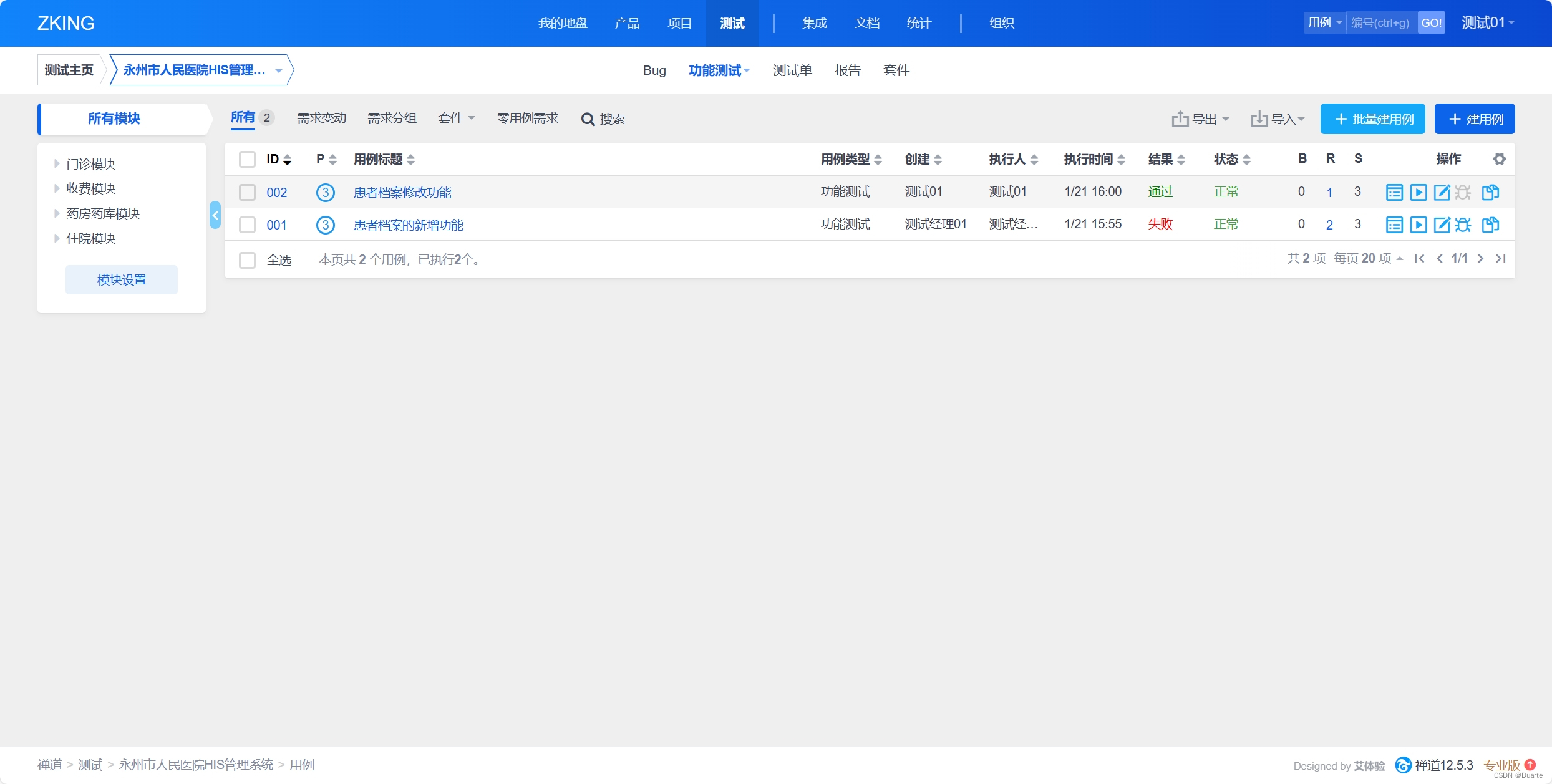Focus the 编号(ctrl+g) input field

point(1380,23)
